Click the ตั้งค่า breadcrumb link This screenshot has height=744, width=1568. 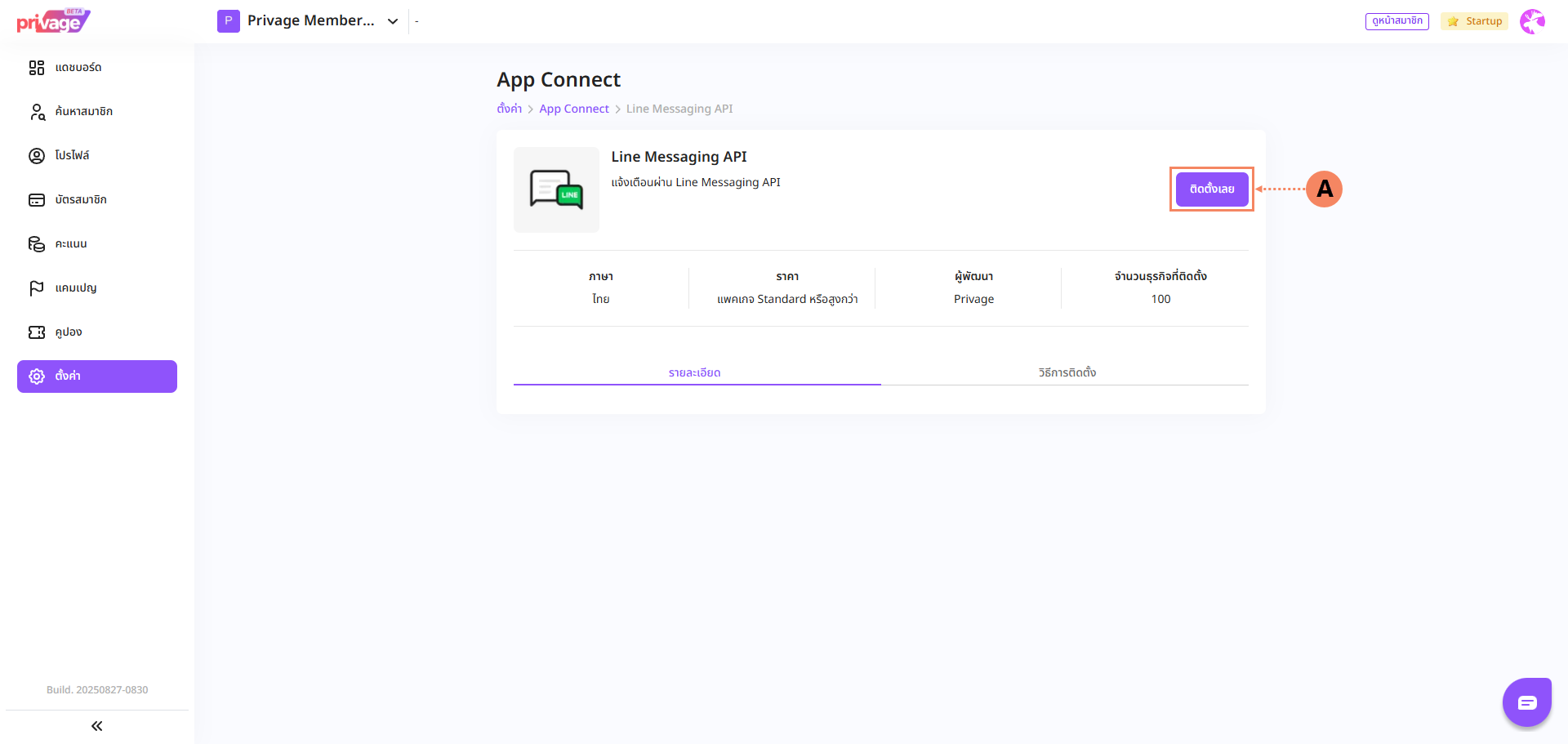click(x=509, y=109)
